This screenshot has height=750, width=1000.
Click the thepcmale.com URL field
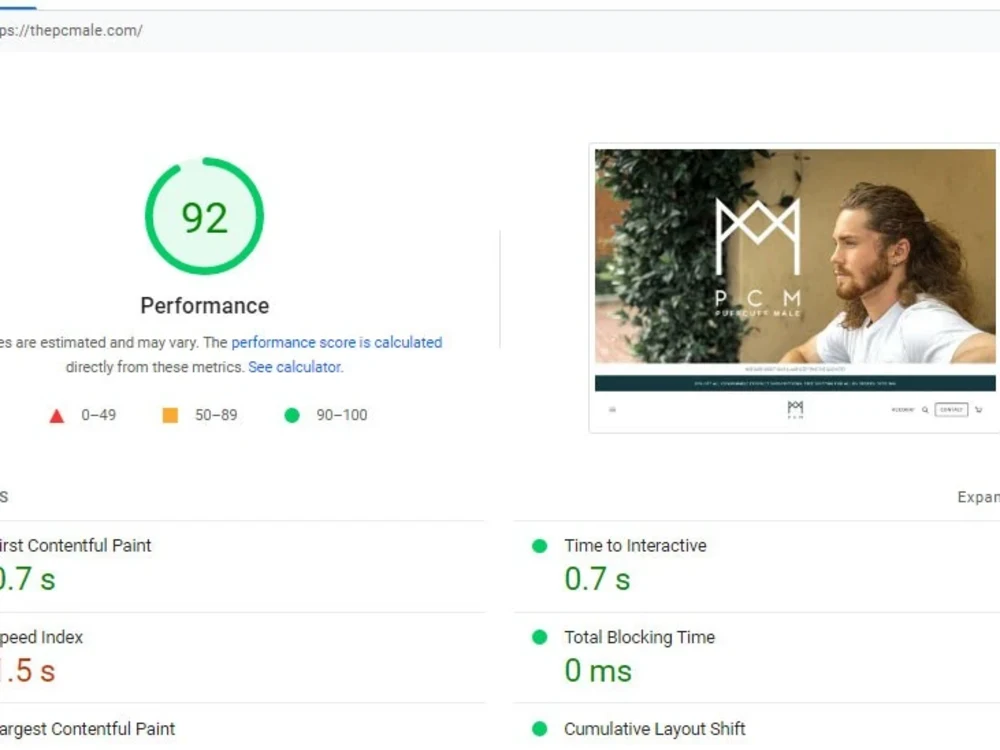pos(500,31)
